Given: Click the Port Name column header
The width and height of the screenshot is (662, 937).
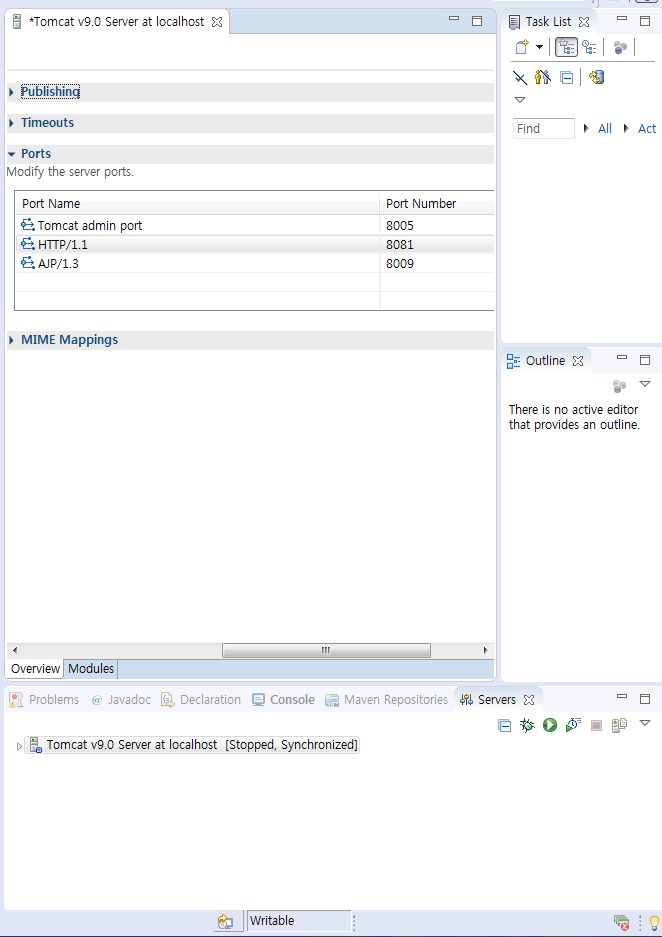Looking at the screenshot, I should (197, 204).
